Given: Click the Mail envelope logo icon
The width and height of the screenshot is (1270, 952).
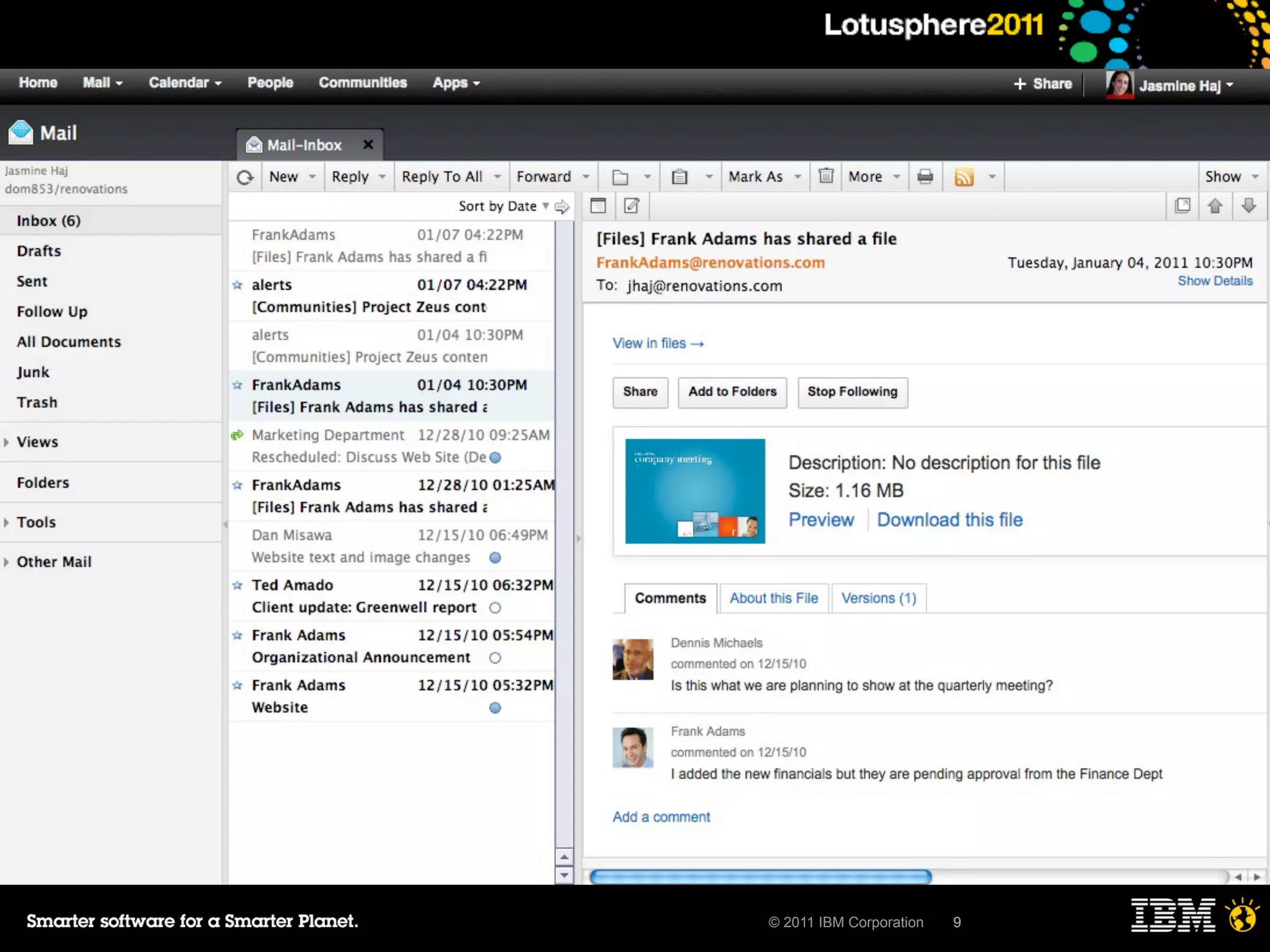Looking at the screenshot, I should coord(20,132).
